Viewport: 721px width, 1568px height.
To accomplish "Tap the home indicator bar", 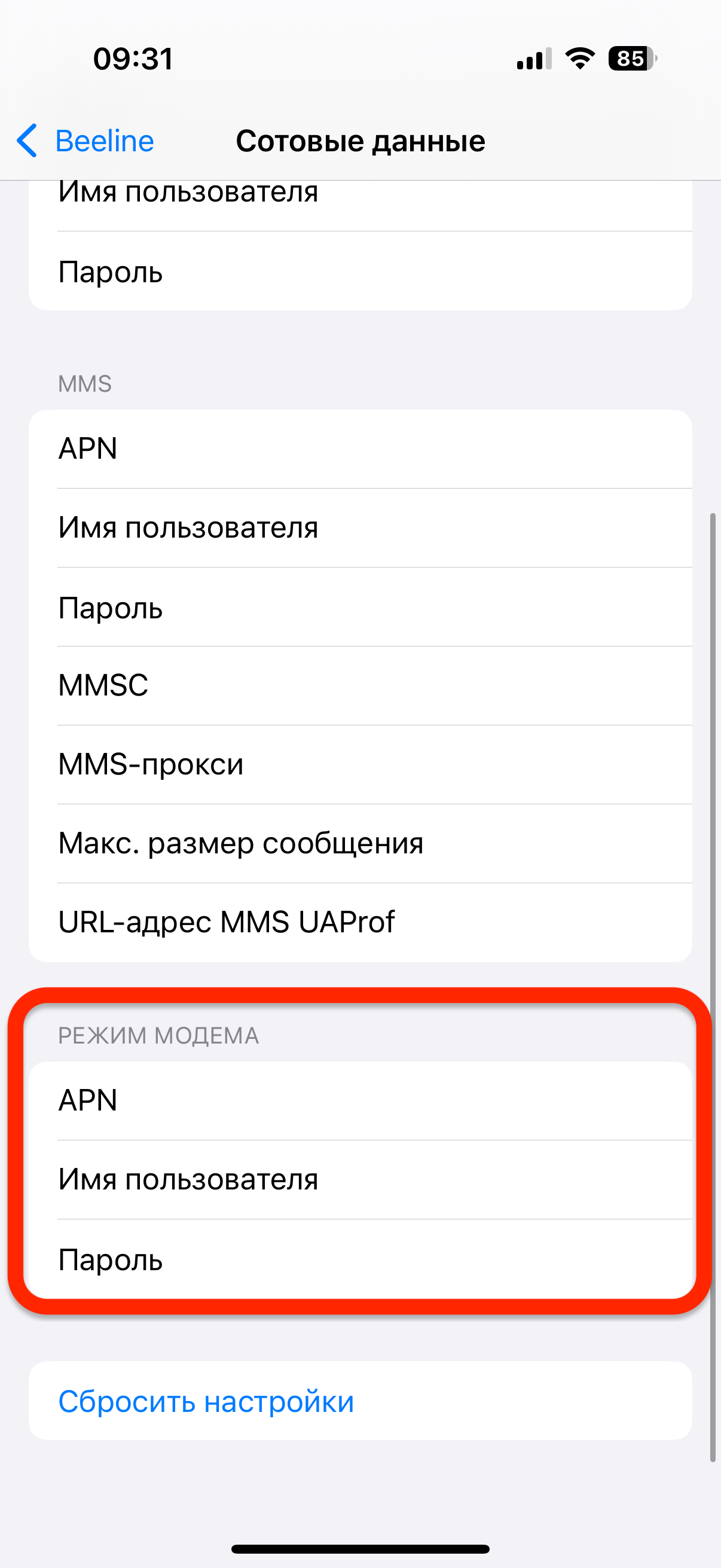I will coord(360,1549).
